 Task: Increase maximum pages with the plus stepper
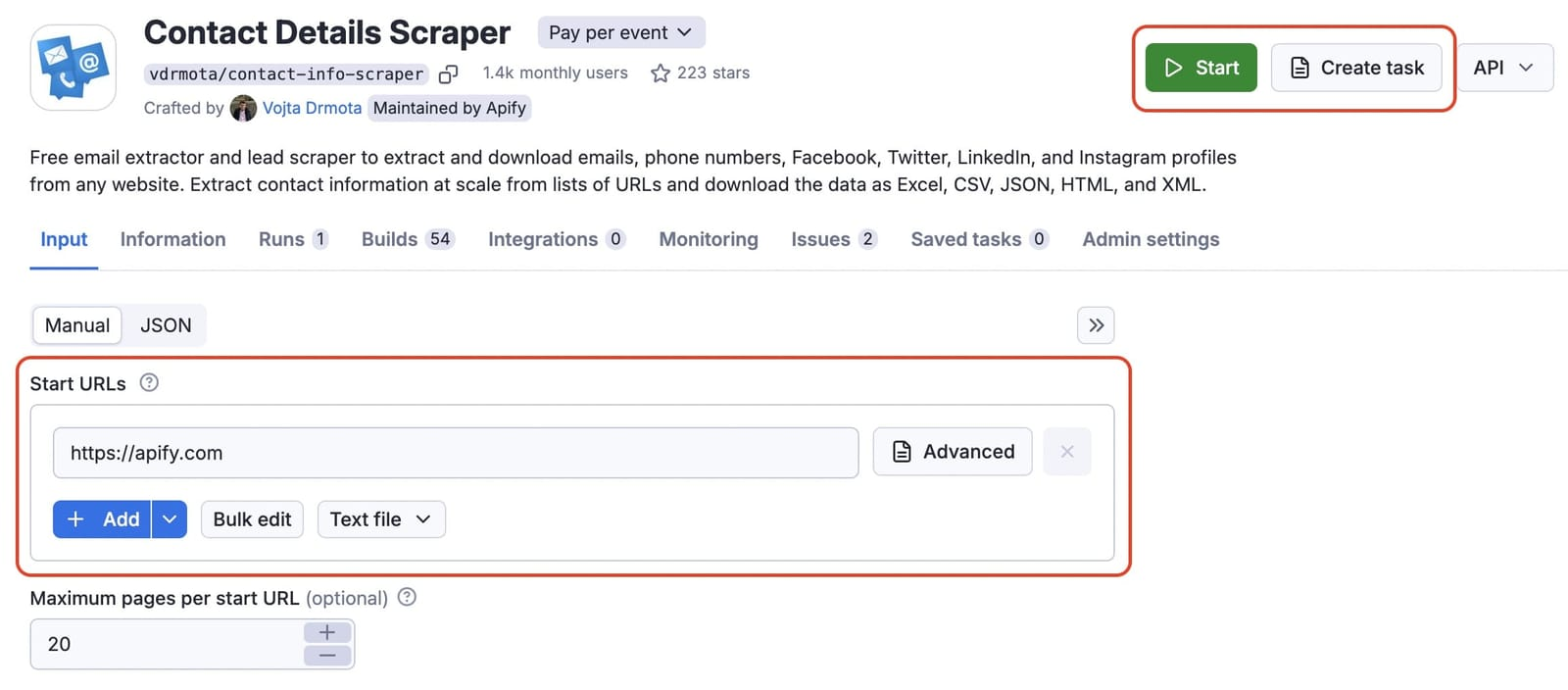[327, 633]
